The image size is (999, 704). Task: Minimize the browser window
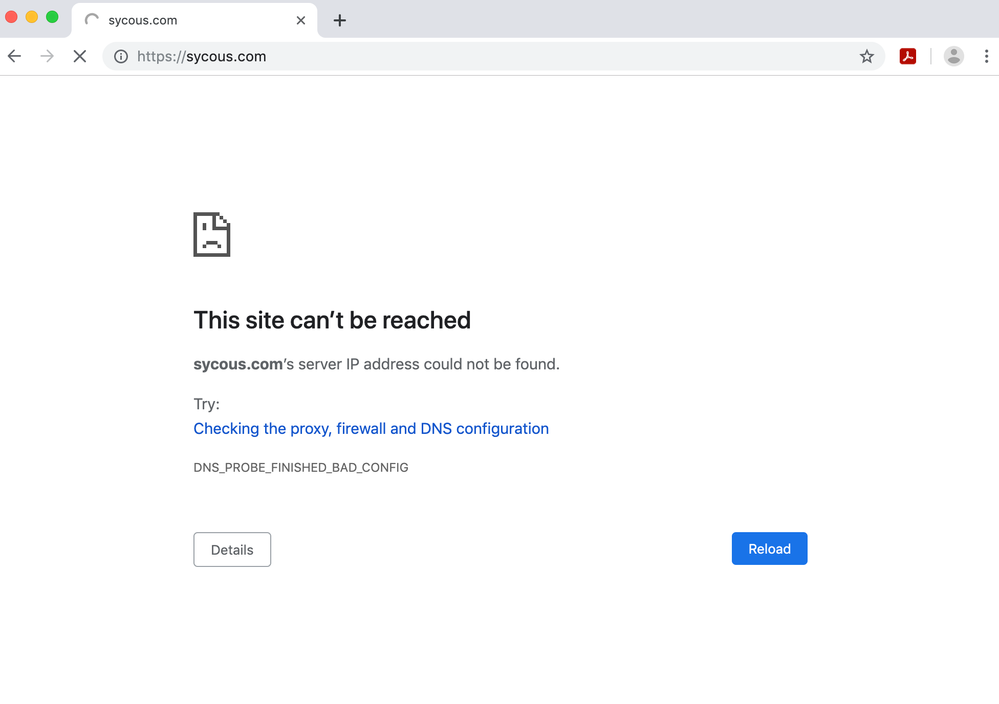point(32,17)
